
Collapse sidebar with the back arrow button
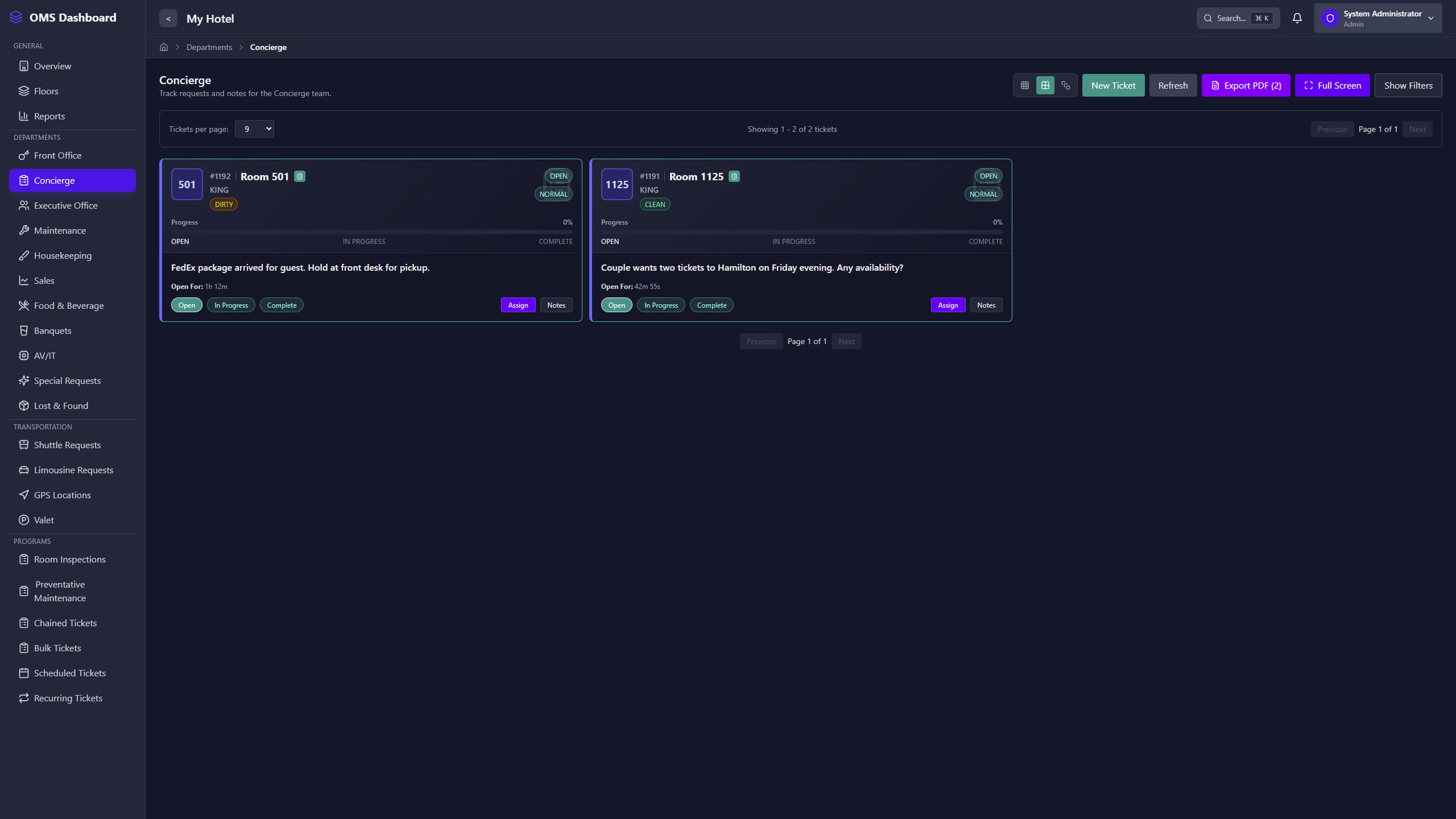coord(168,19)
